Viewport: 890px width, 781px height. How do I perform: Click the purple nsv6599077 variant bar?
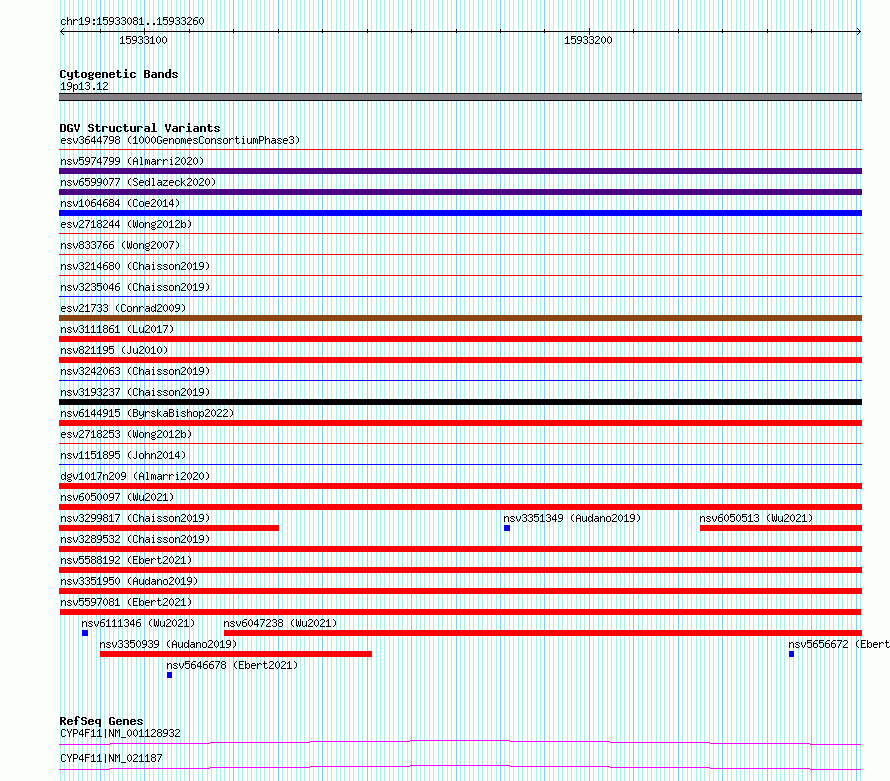click(x=460, y=192)
